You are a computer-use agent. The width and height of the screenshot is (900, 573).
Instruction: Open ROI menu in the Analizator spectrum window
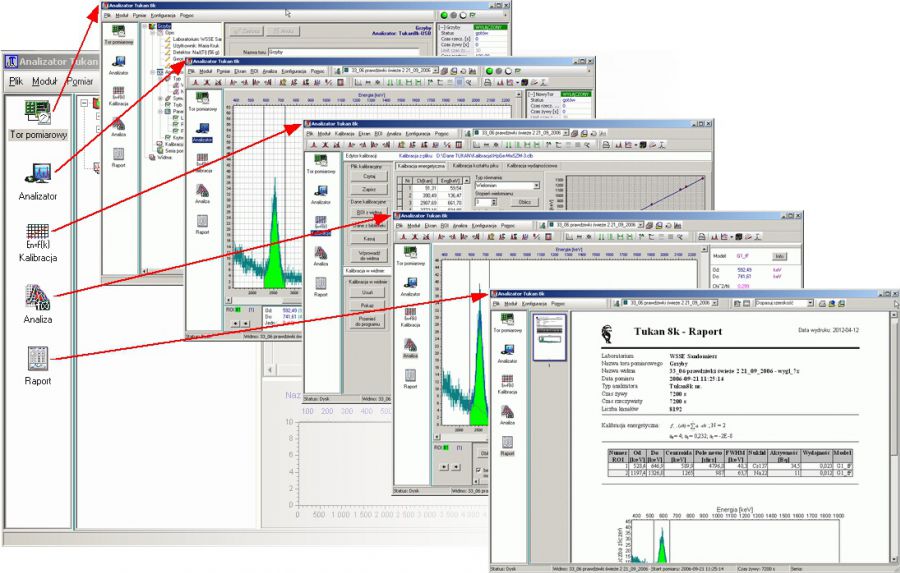[x=254, y=71]
